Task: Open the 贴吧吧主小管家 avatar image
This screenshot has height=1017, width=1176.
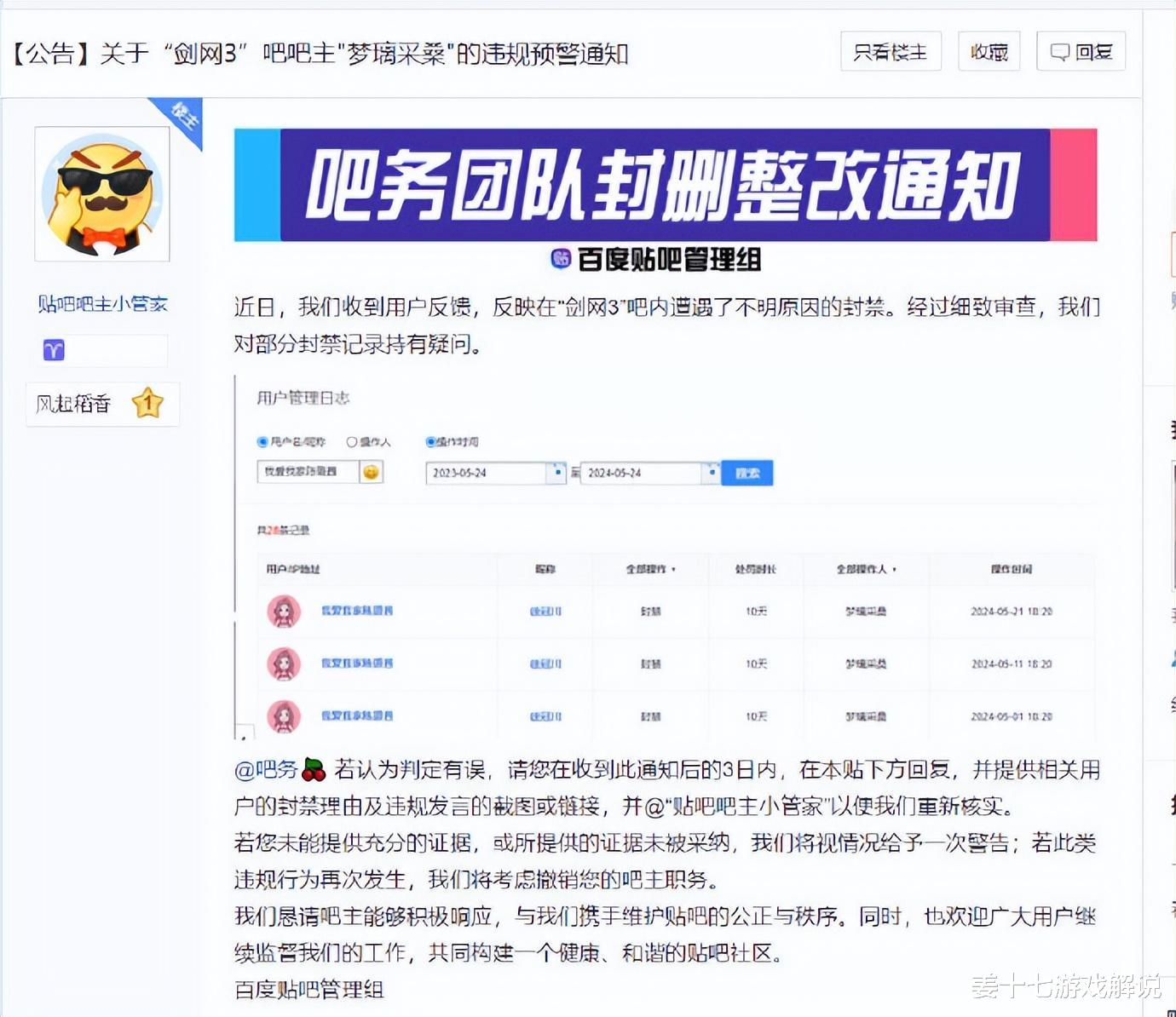Action: 102,194
